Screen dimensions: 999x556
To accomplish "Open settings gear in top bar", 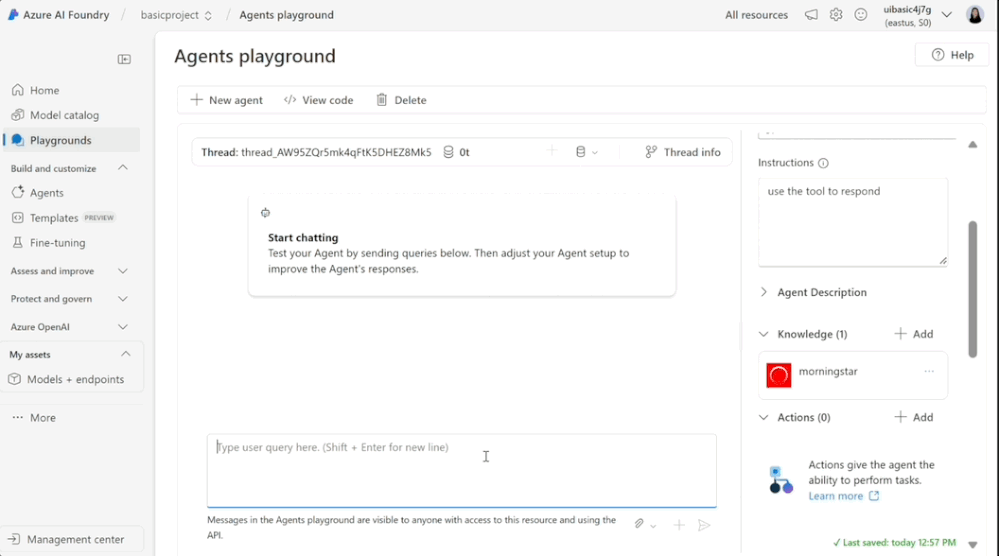I will [x=836, y=15].
